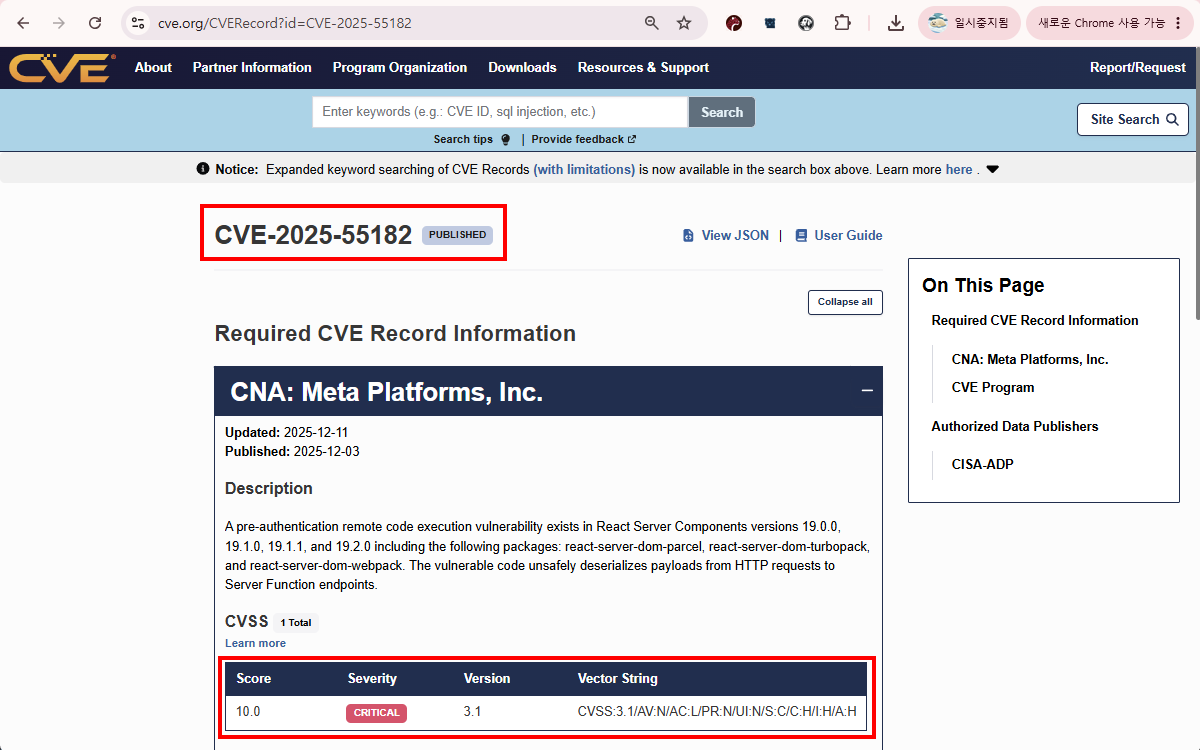Image resolution: width=1200 pixels, height=750 pixels.
Task: Expand the notice with the down arrow
Action: (992, 170)
